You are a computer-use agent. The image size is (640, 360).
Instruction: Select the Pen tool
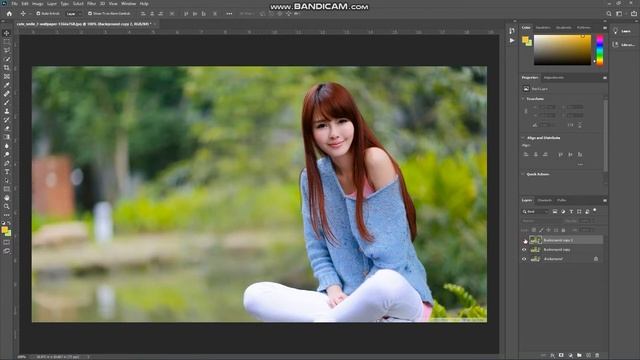(x=7, y=163)
